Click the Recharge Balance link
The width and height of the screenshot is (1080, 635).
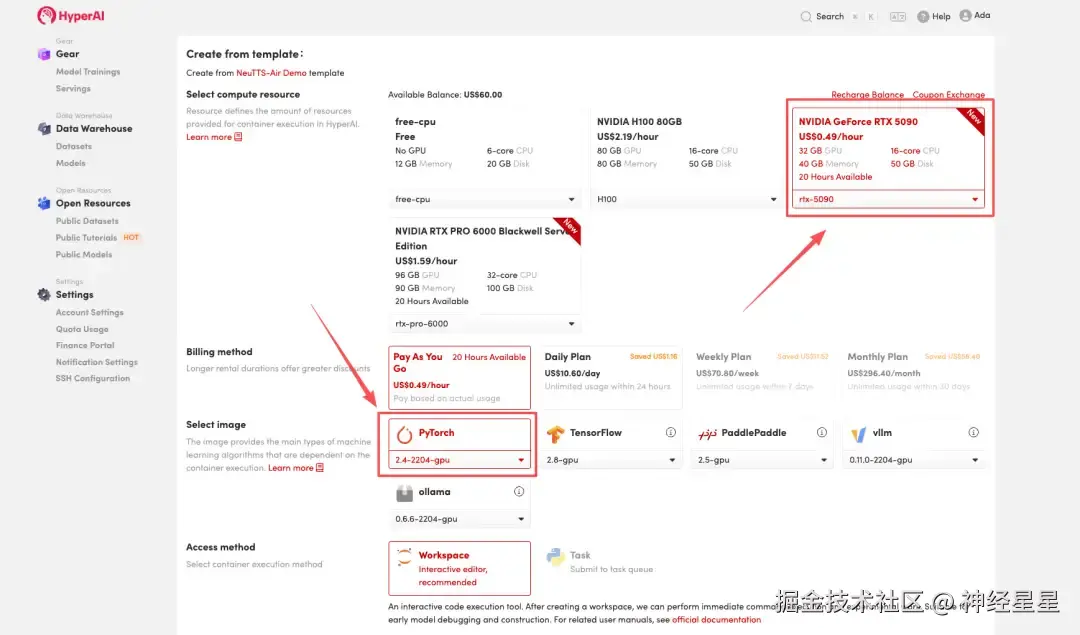click(867, 95)
